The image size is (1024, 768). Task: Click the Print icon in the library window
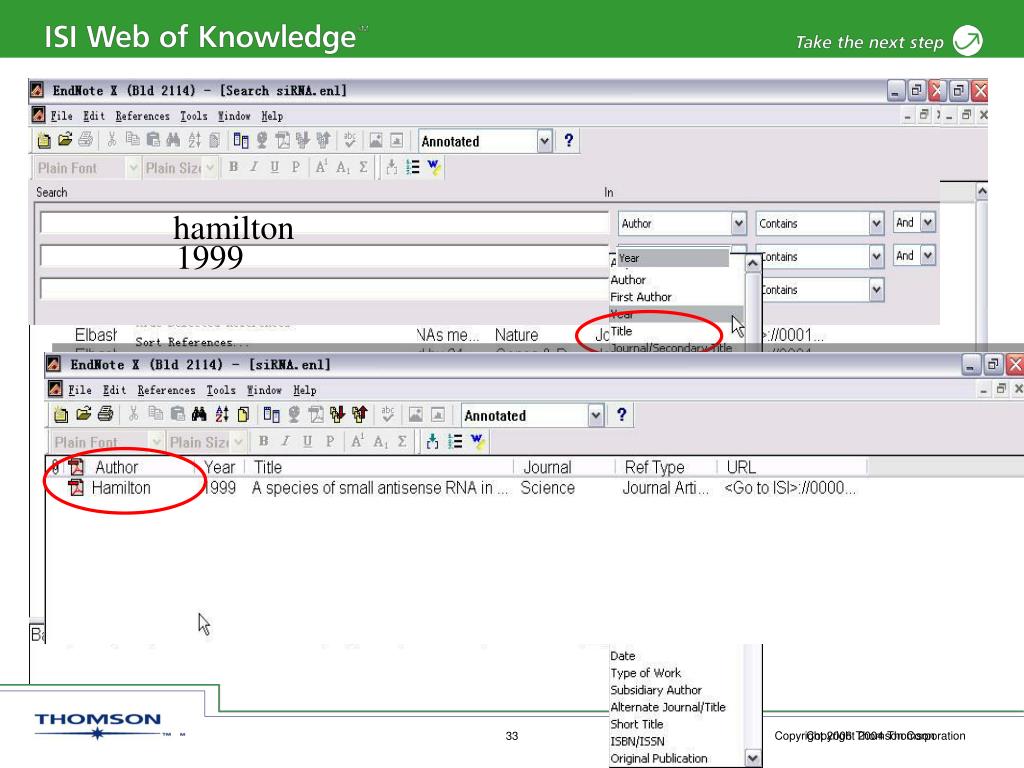(105, 415)
